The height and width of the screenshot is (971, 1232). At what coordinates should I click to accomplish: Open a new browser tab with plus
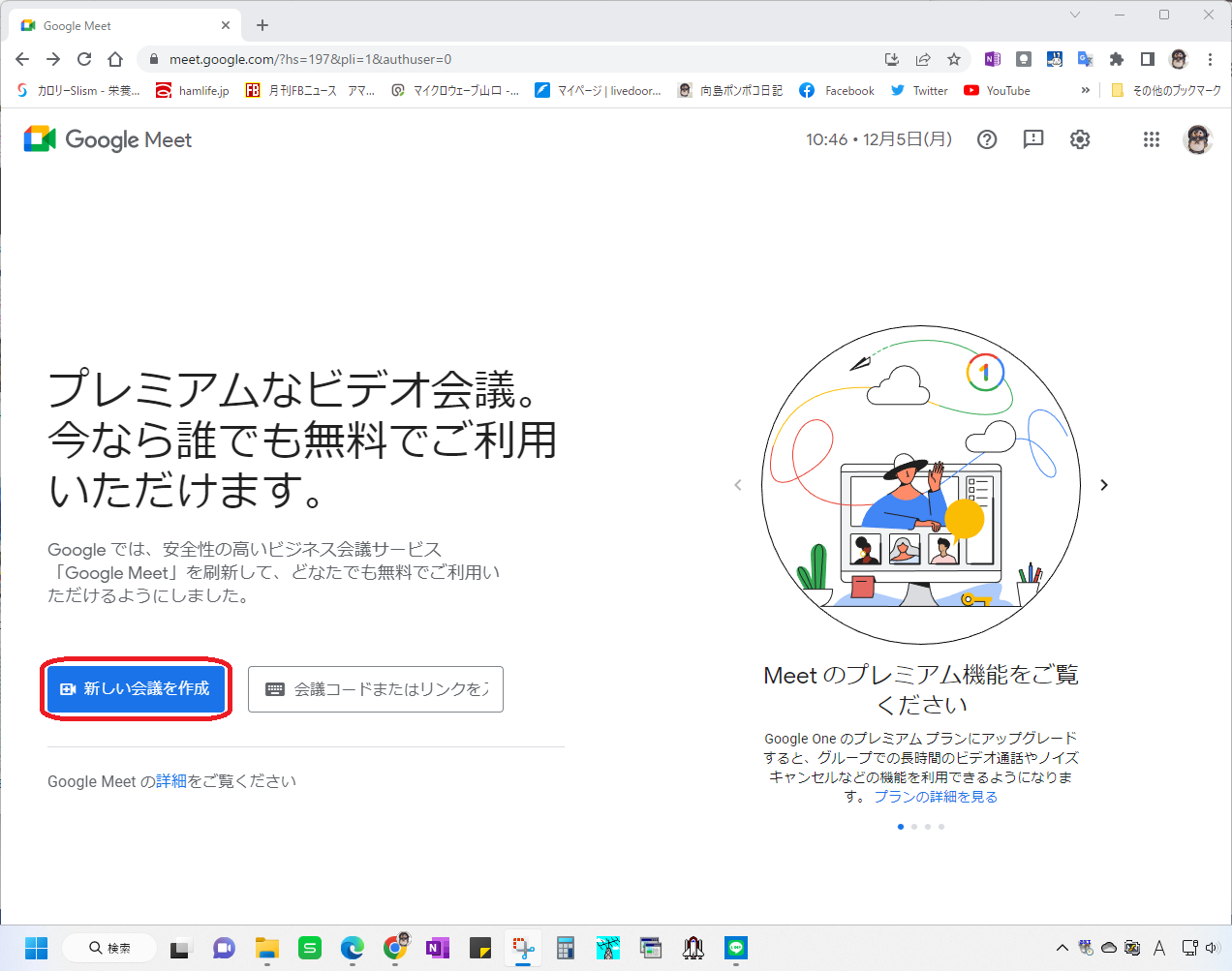[262, 25]
